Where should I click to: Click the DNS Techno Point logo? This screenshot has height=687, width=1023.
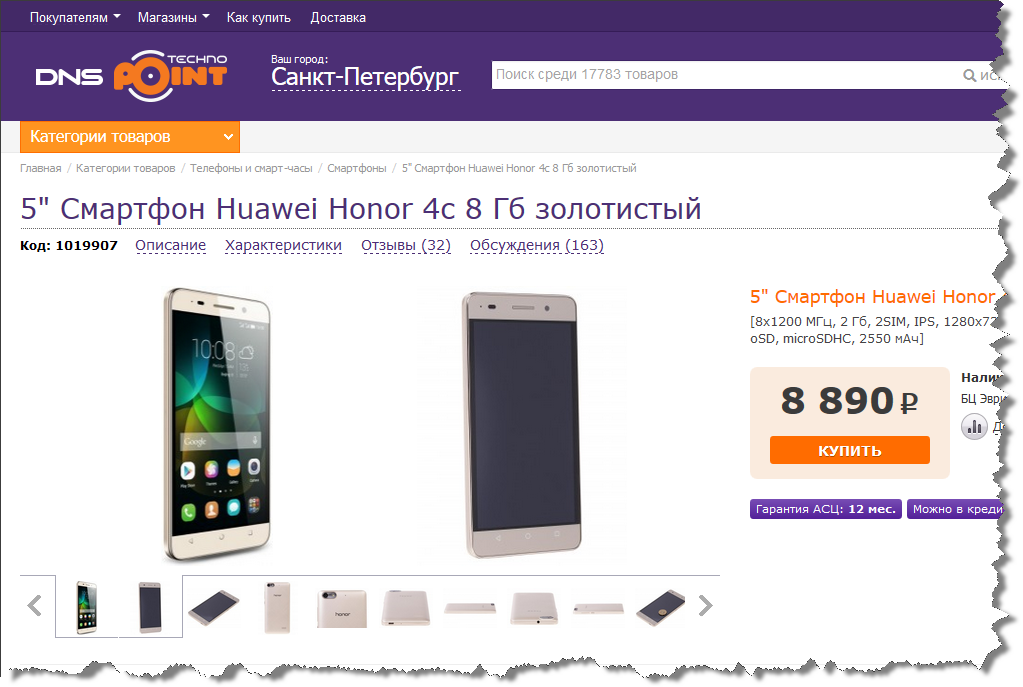pos(131,76)
